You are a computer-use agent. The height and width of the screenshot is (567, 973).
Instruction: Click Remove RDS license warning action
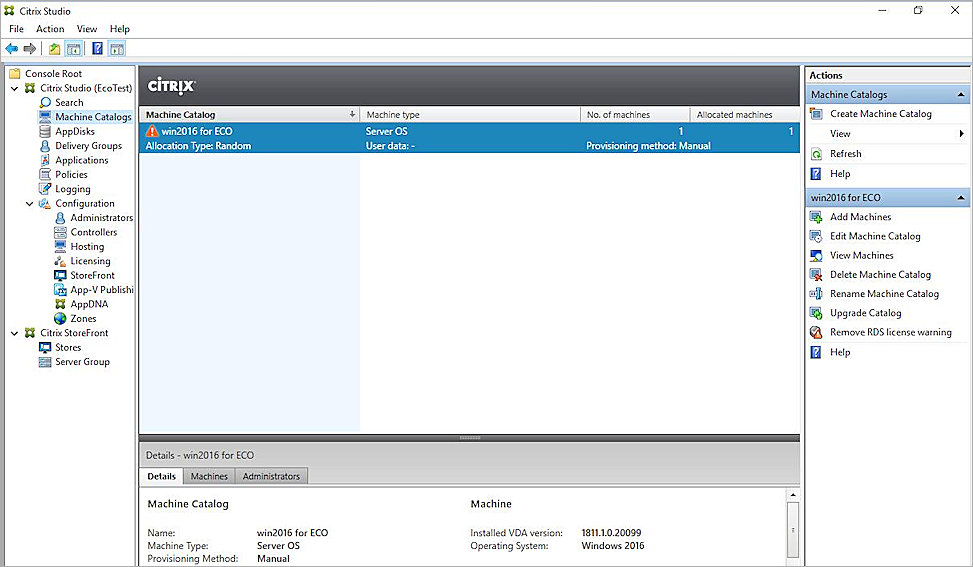click(890, 332)
